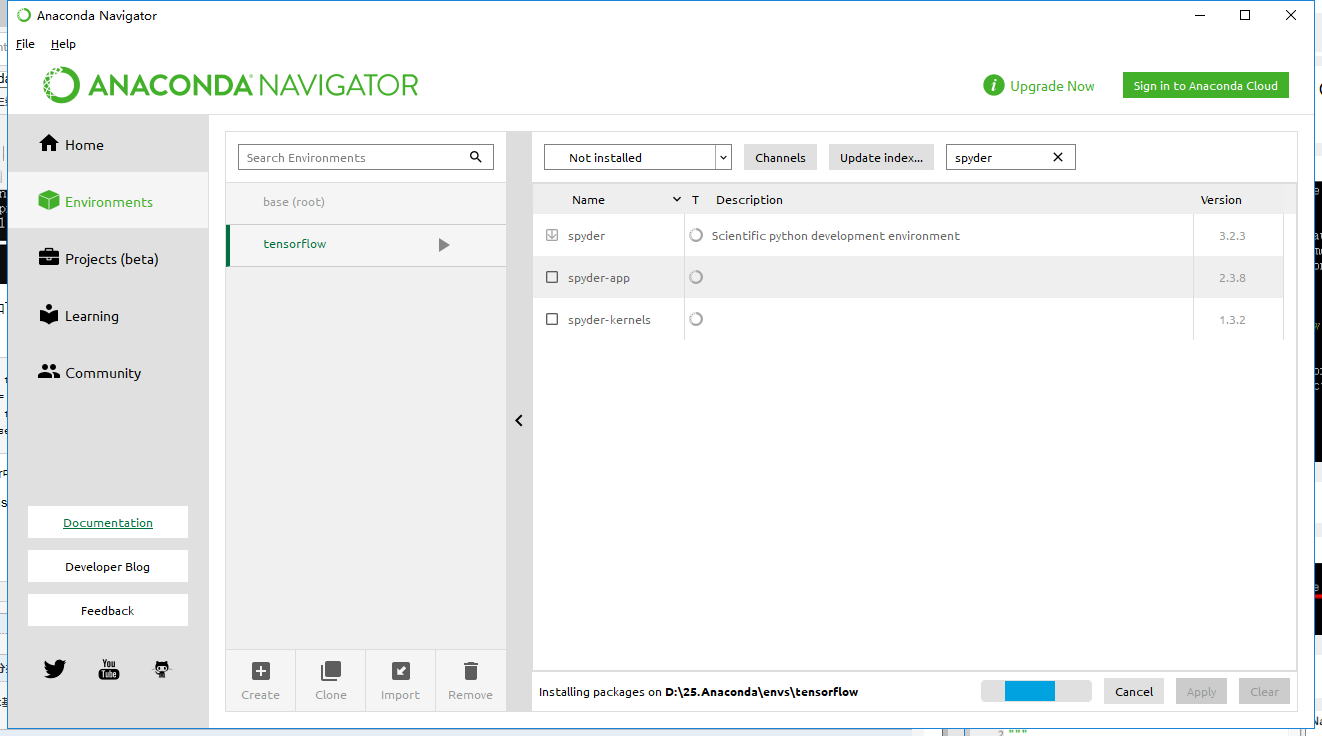This screenshot has height=736, width=1322.
Task: Open the Name column dropdown arrow
Action: (x=677, y=200)
